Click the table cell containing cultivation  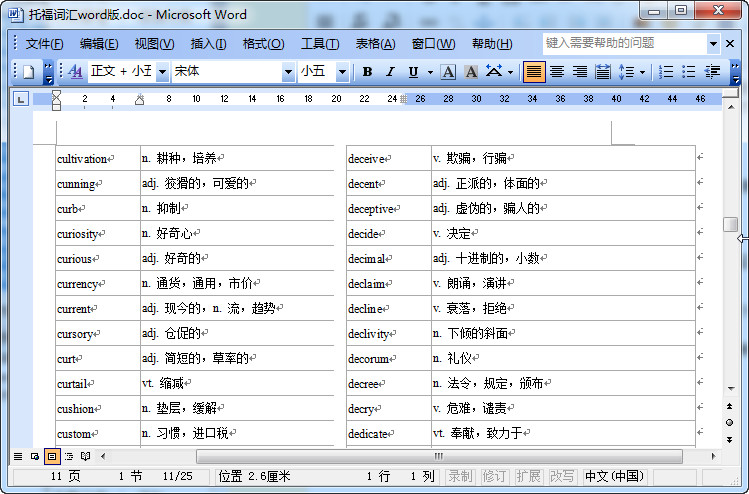98,158
